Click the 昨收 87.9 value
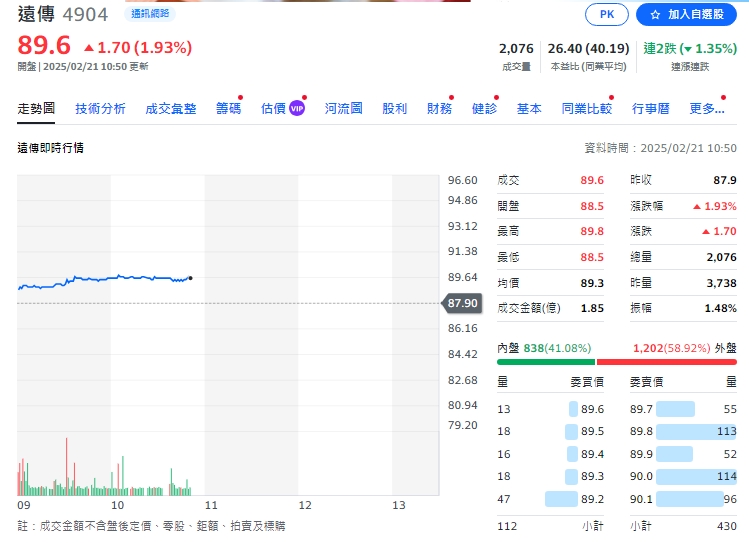749x543 pixels. point(725,181)
